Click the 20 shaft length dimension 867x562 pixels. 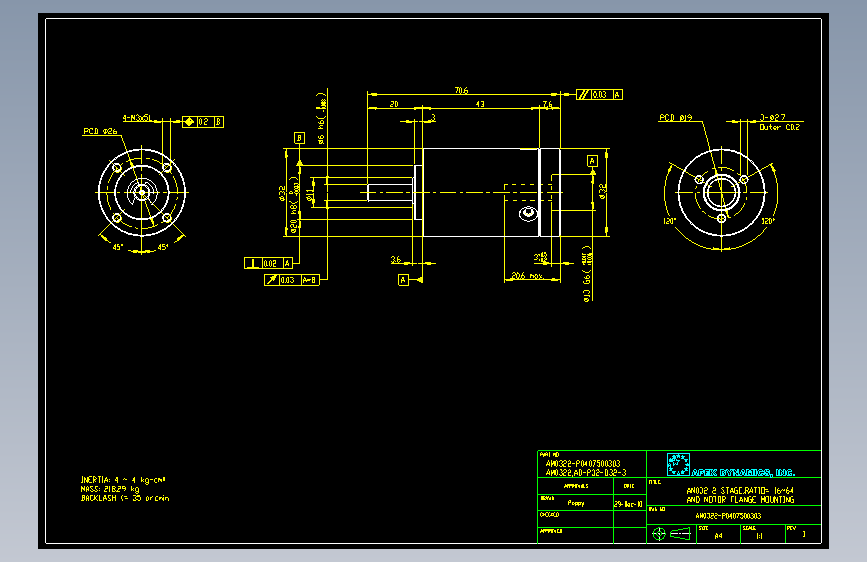[x=394, y=104]
